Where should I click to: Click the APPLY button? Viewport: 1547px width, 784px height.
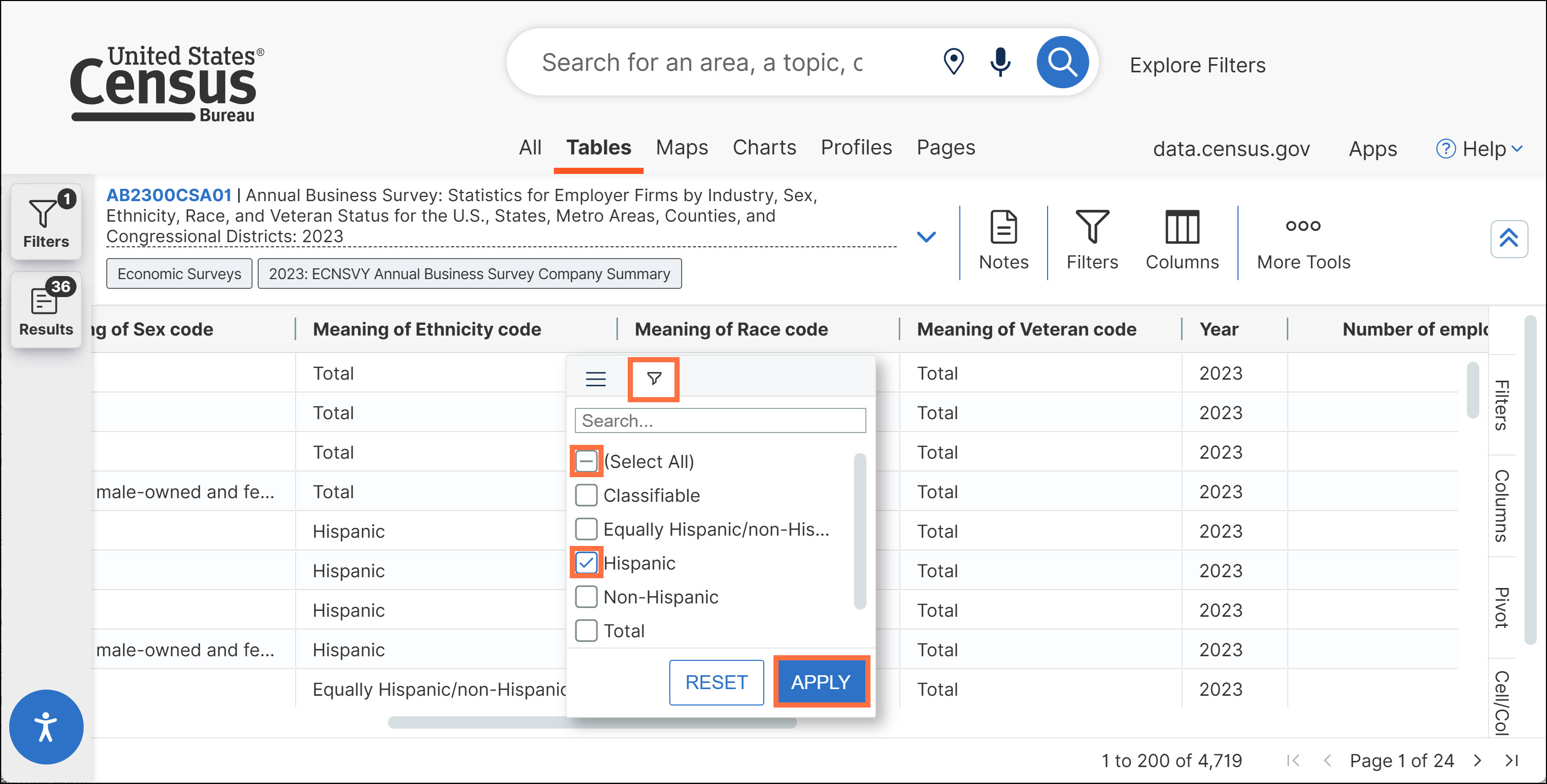[820, 682]
